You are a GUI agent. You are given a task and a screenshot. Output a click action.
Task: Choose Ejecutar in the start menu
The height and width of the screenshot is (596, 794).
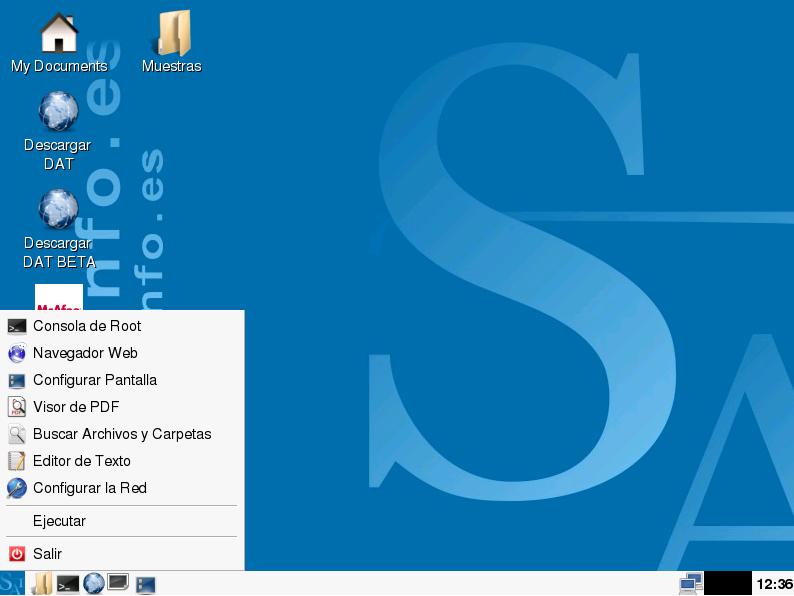pyautogui.click(x=122, y=521)
